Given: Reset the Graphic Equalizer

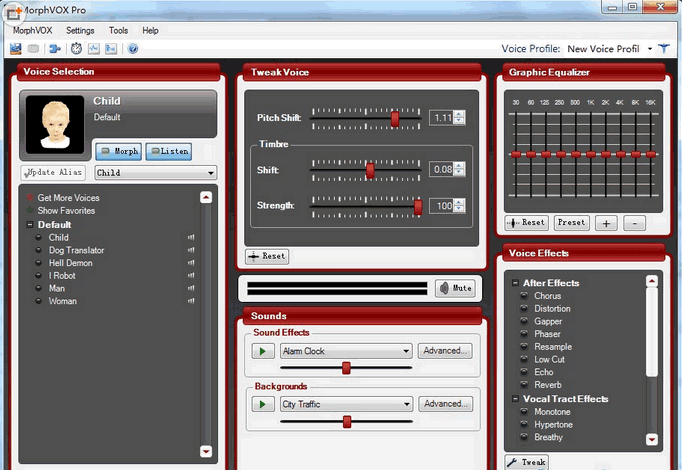Looking at the screenshot, I should pos(527,223).
